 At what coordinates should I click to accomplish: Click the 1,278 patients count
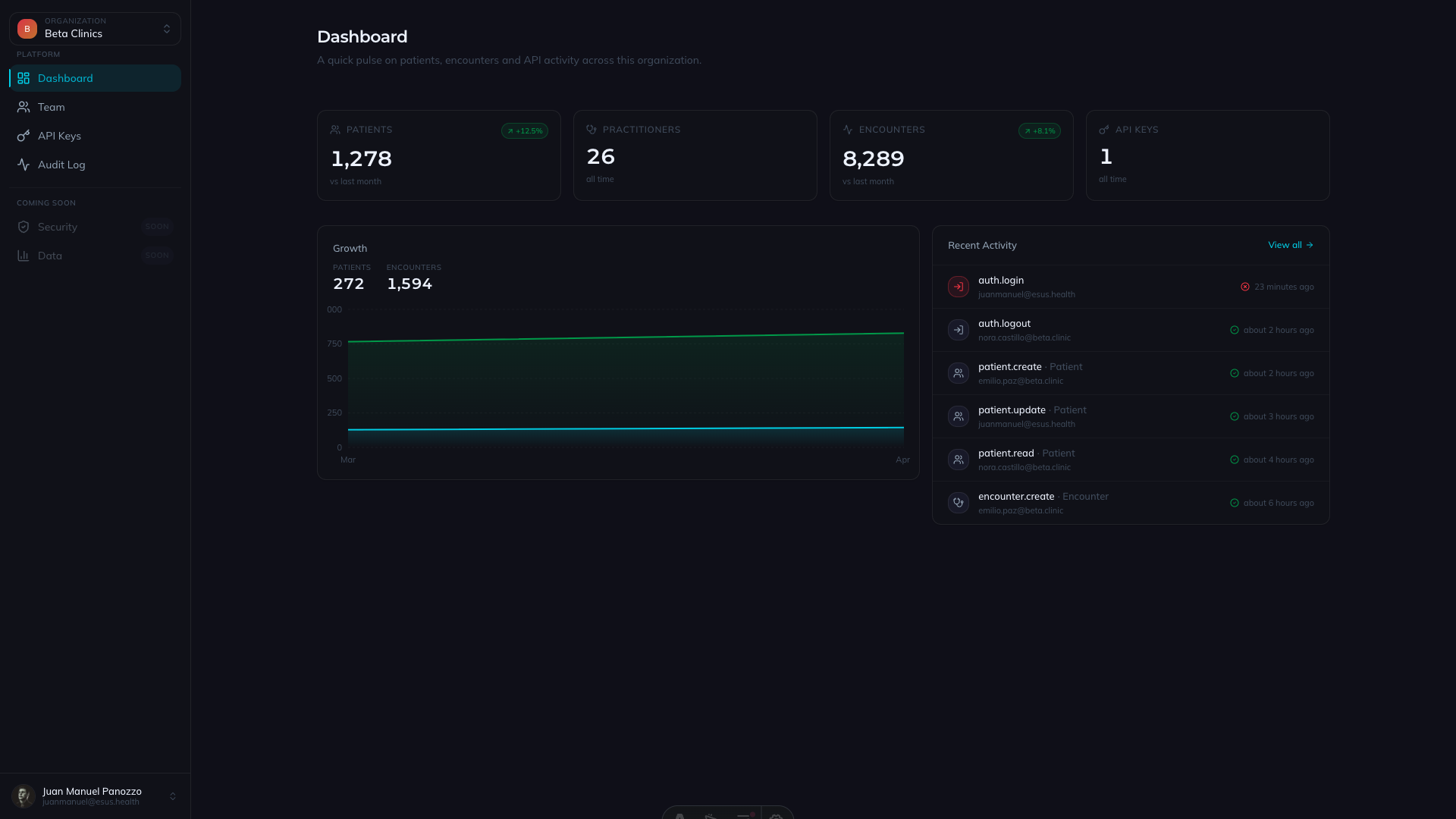point(361,158)
